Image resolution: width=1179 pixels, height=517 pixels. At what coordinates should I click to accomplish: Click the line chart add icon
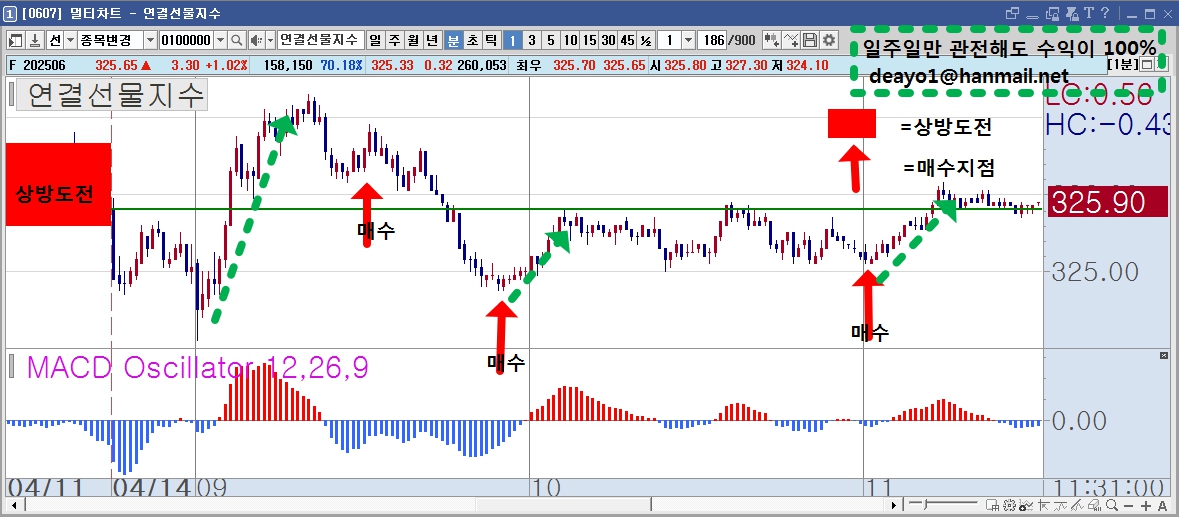(791, 40)
